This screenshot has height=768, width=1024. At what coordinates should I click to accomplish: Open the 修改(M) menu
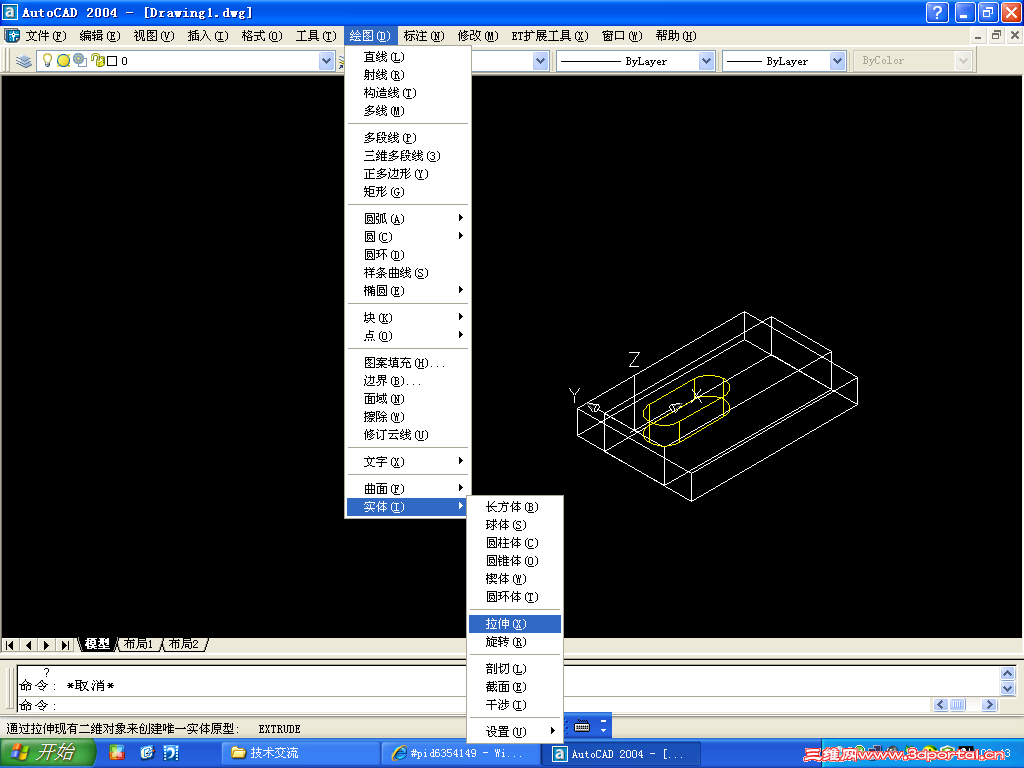point(478,36)
